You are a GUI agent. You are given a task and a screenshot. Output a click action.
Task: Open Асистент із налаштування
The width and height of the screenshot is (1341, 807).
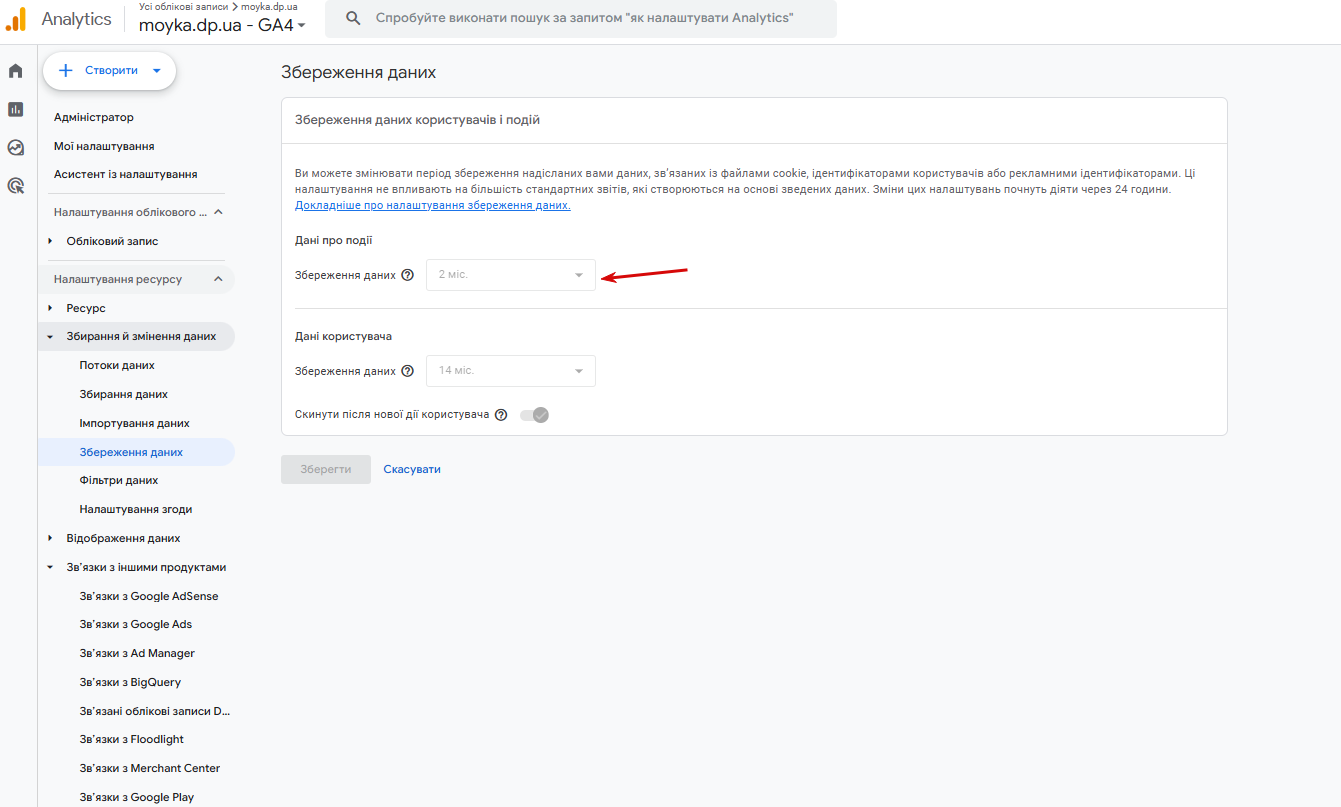126,174
